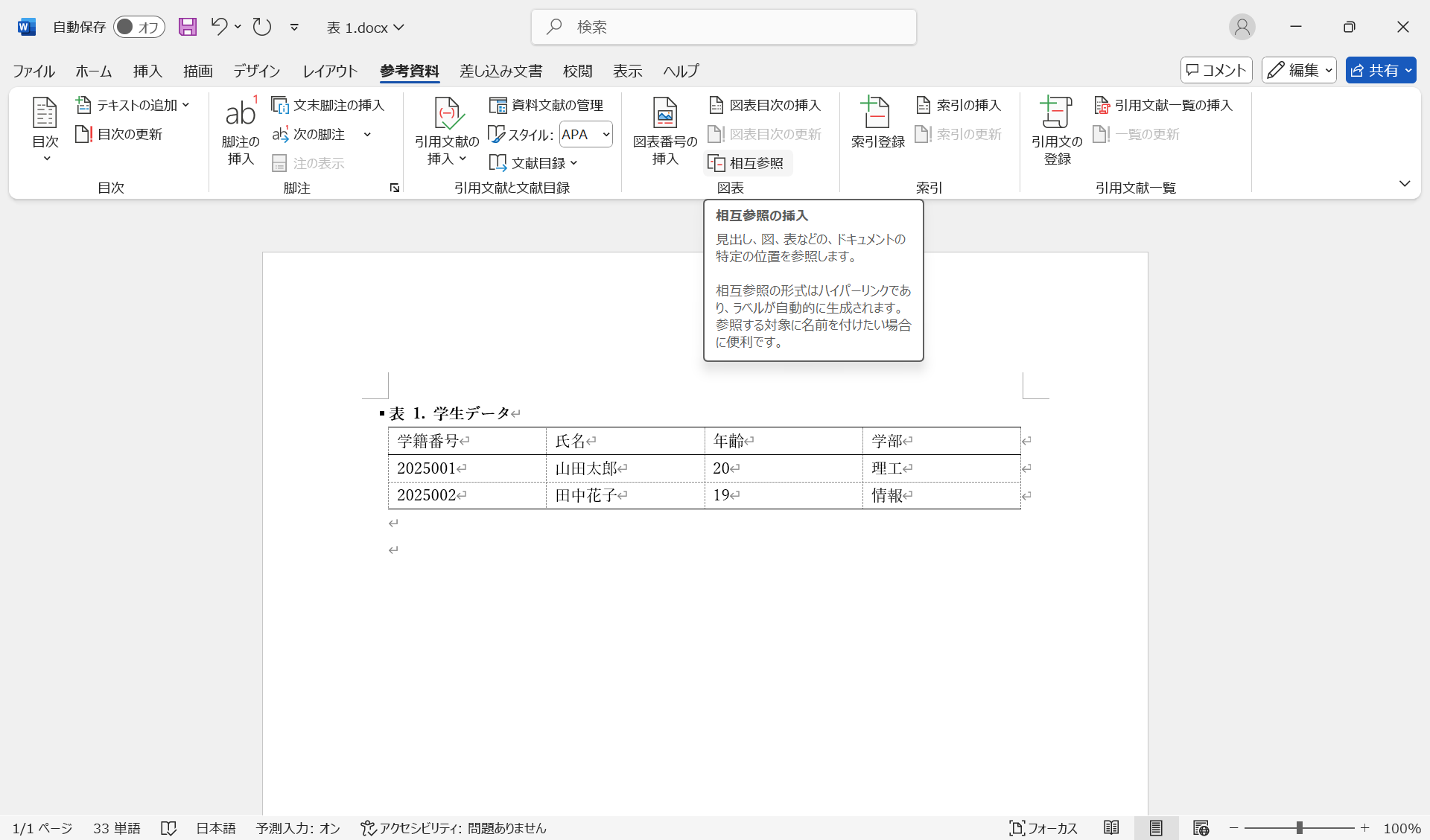
Task: Insert a caption using 図表番号の挿入
Action: 664,132
